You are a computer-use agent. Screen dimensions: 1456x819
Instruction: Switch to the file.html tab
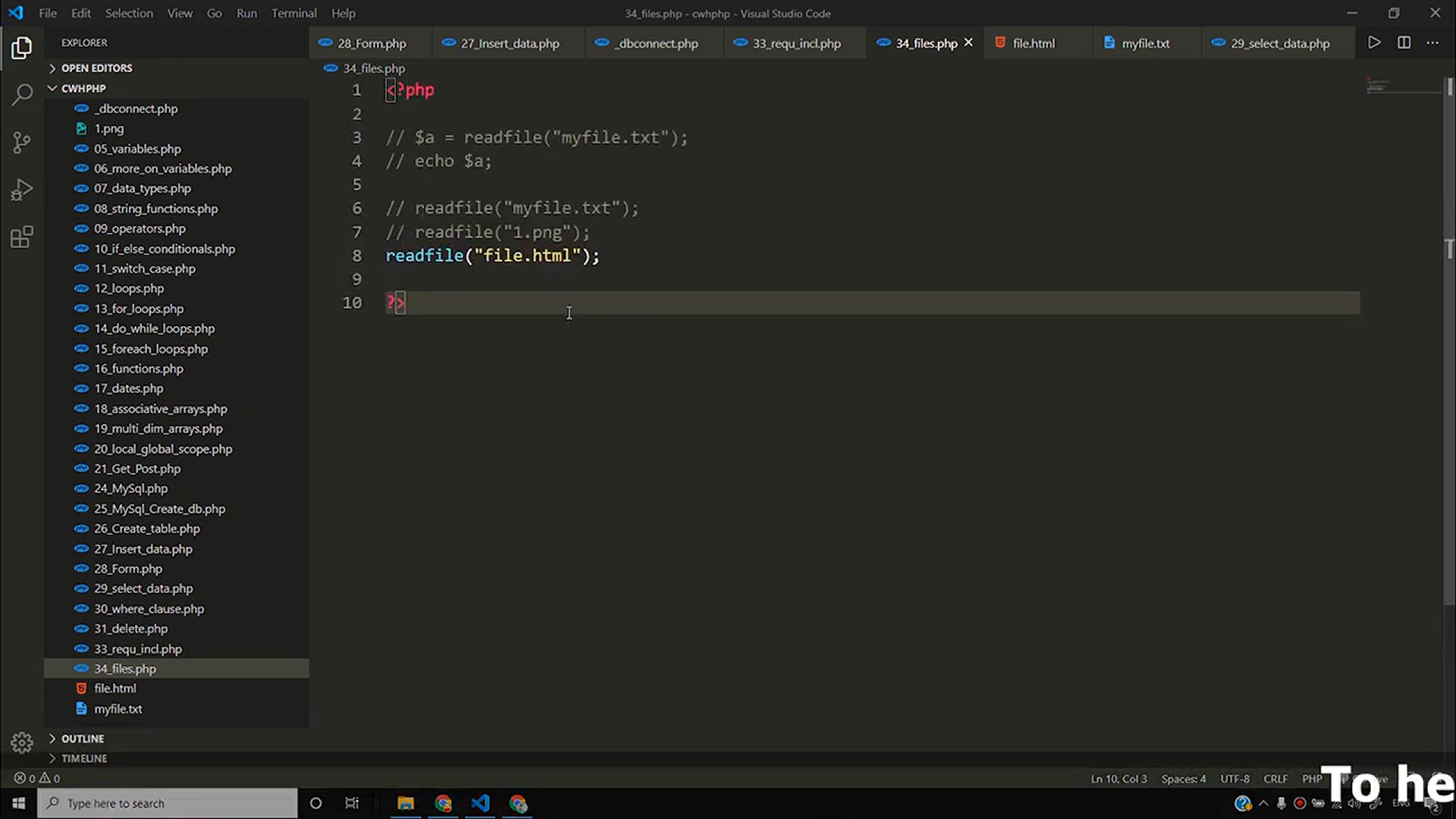(x=1034, y=43)
